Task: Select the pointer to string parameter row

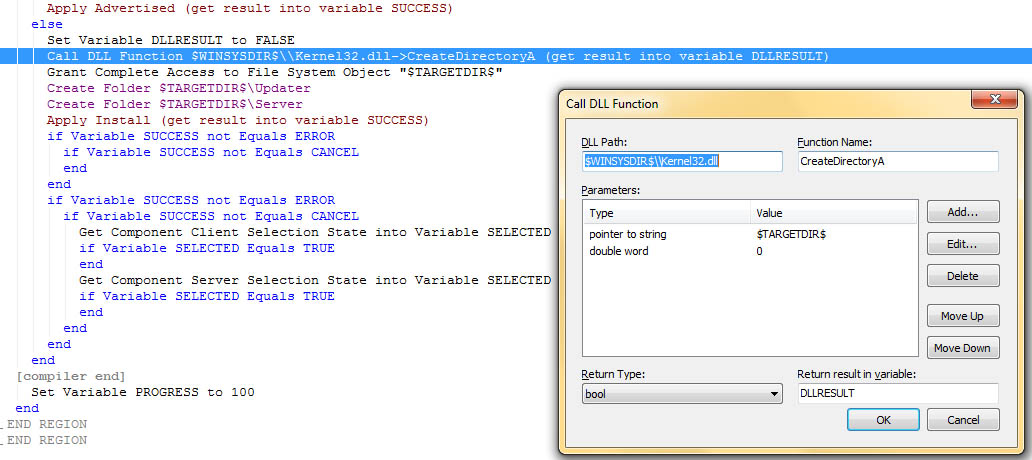Action: tap(750, 234)
